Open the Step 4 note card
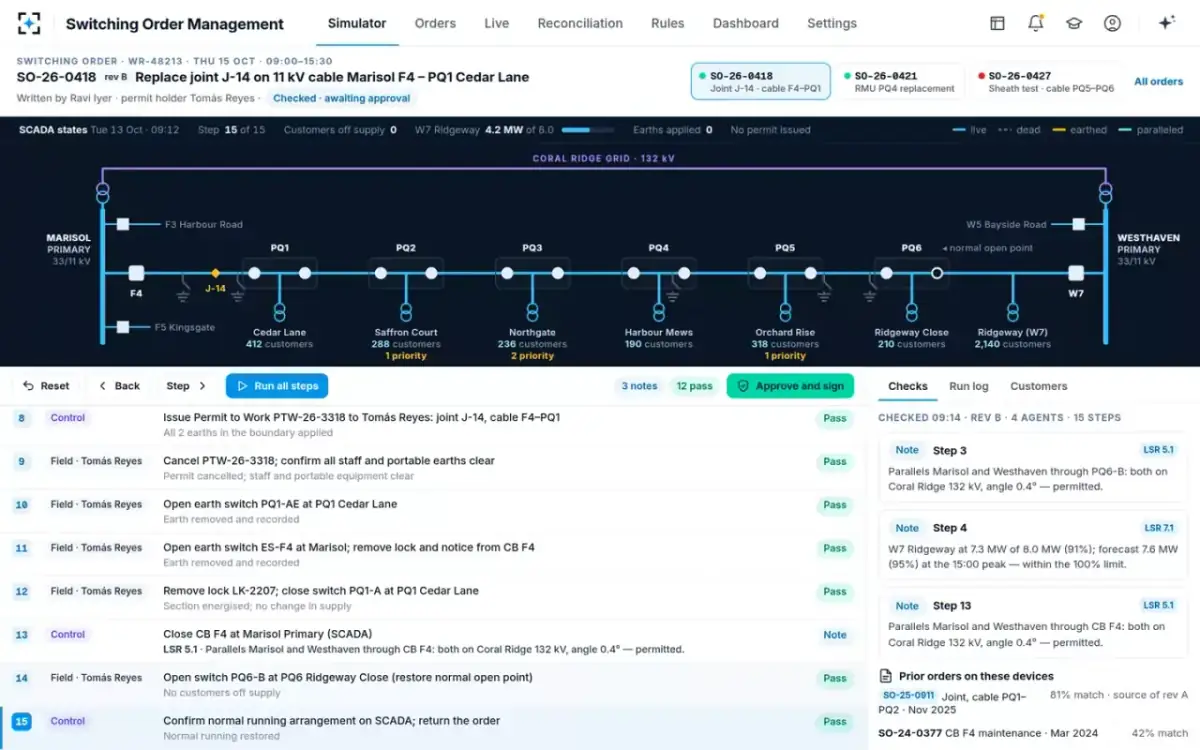Image resolution: width=1200 pixels, height=750 pixels. [x=1032, y=547]
